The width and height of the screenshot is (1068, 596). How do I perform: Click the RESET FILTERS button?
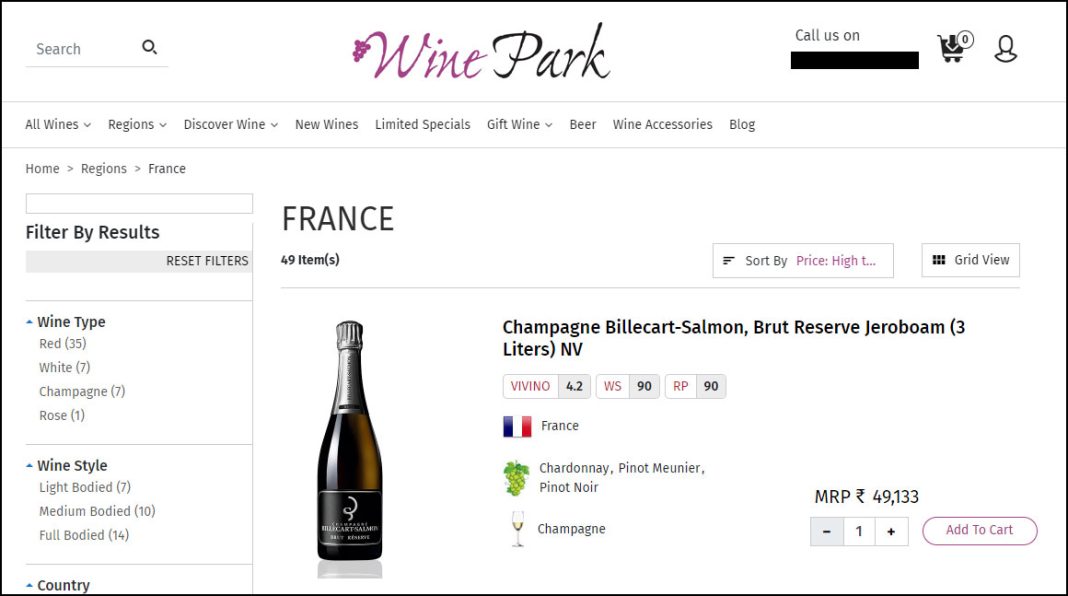pyautogui.click(x=207, y=261)
